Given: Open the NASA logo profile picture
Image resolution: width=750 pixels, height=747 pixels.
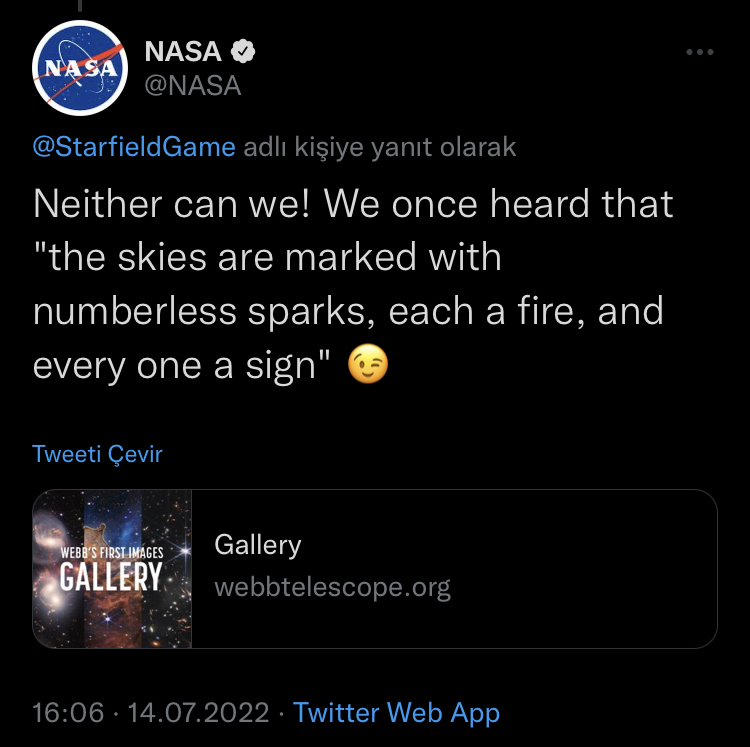Looking at the screenshot, I should [80, 67].
